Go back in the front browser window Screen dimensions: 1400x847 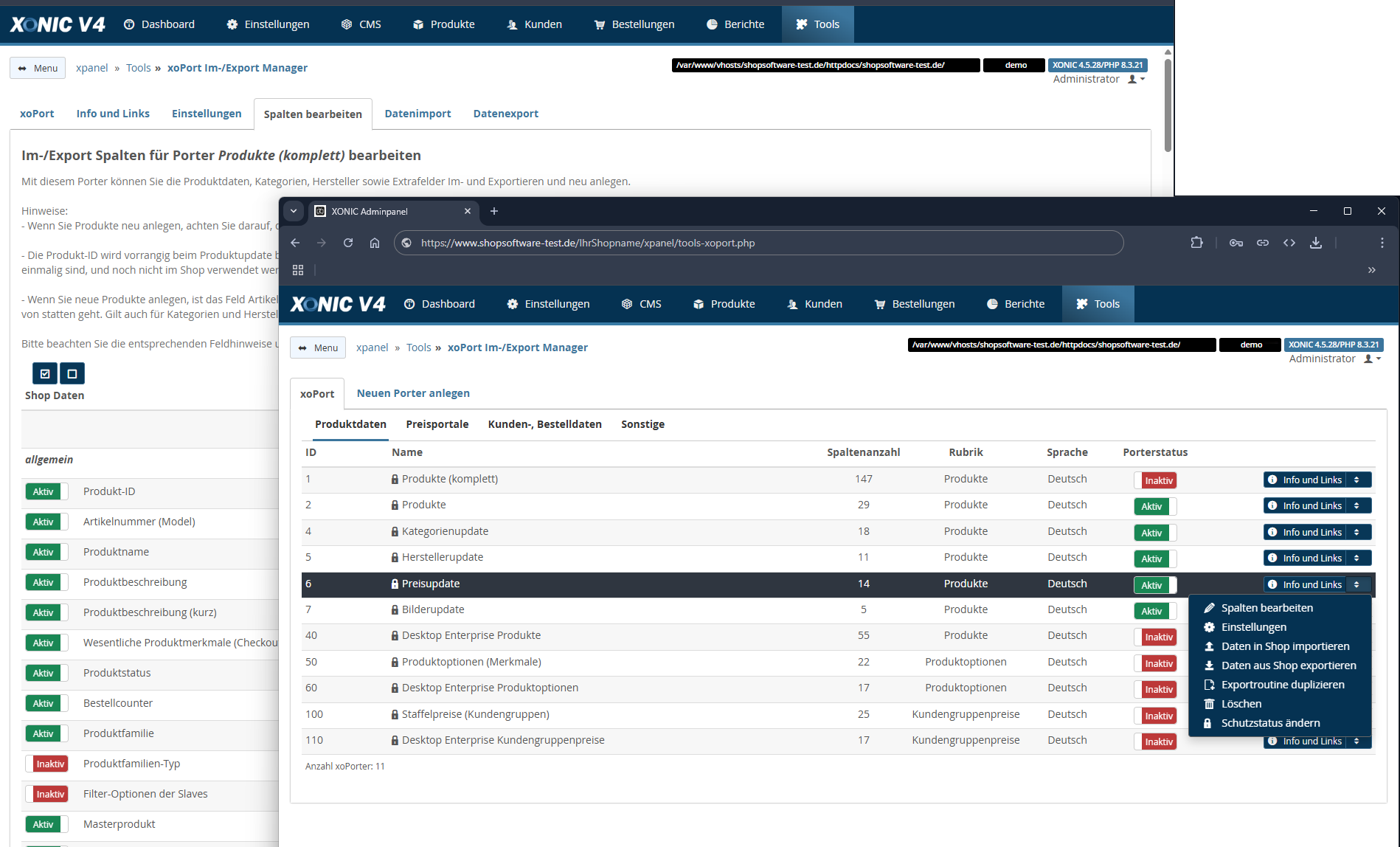[295, 243]
